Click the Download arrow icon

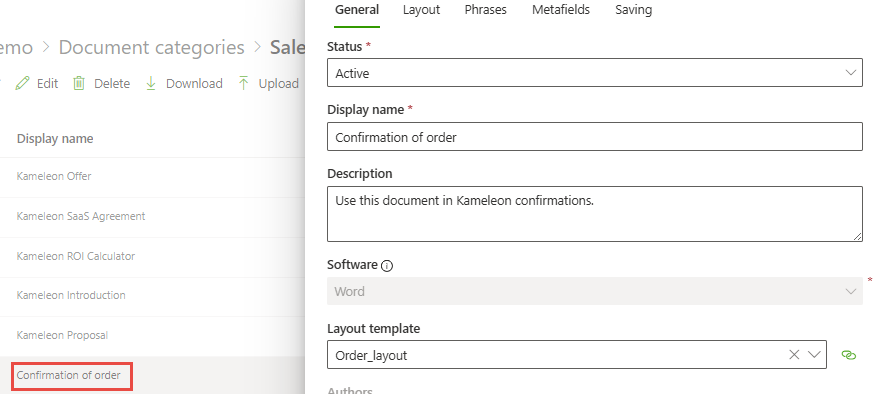point(150,83)
